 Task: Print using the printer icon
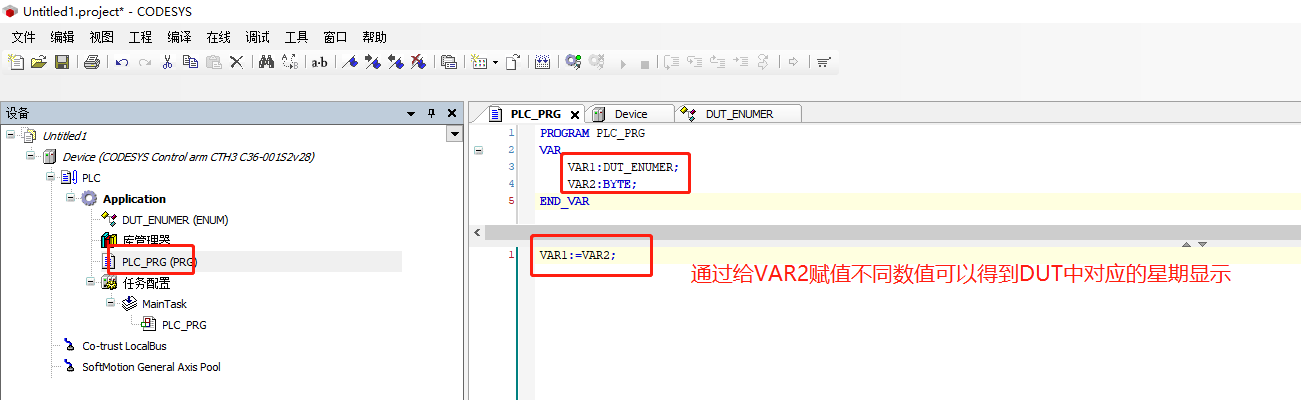[x=92, y=62]
